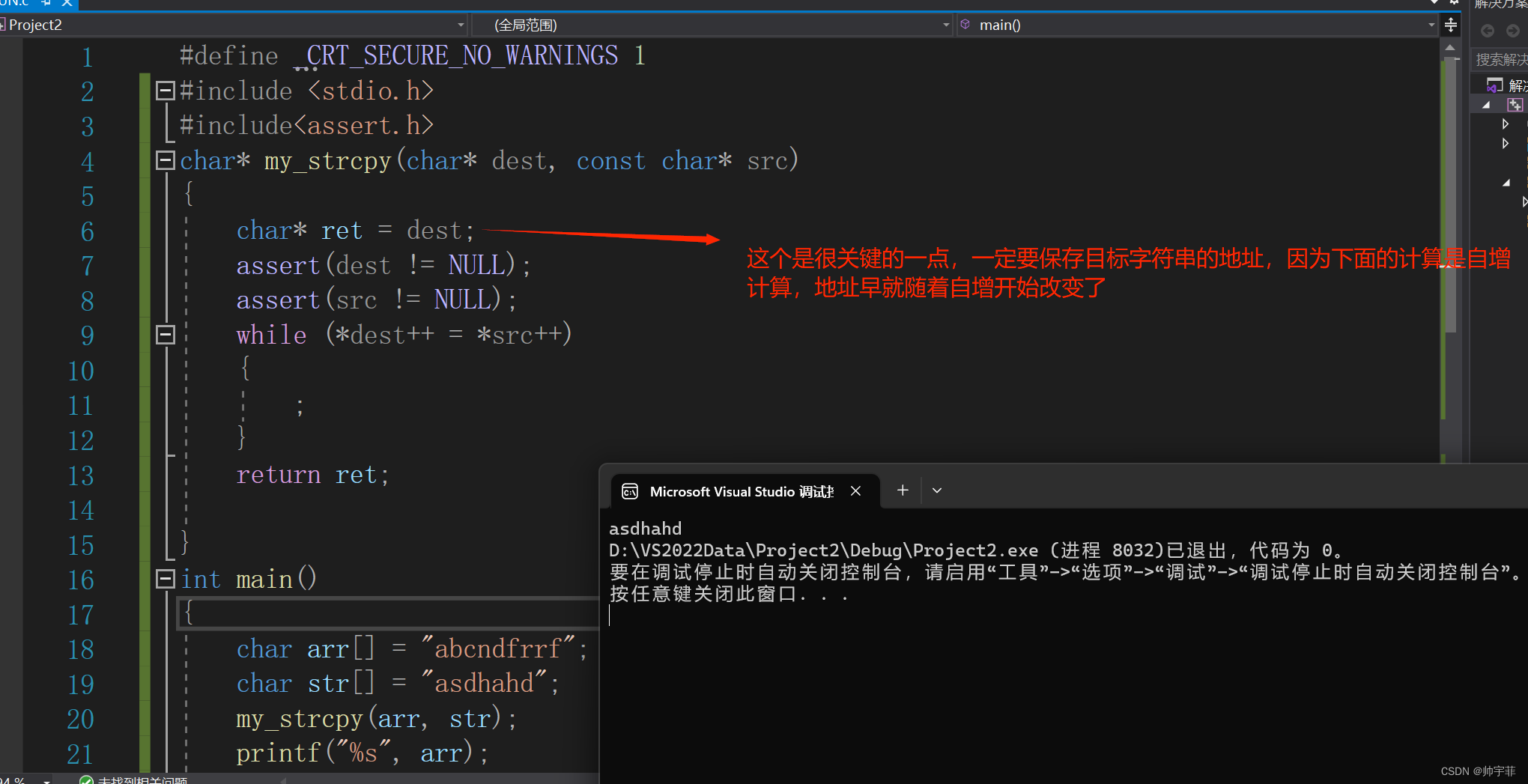Click the editor scrollbar up arrow
This screenshot has width=1528, height=784.
(1450, 47)
